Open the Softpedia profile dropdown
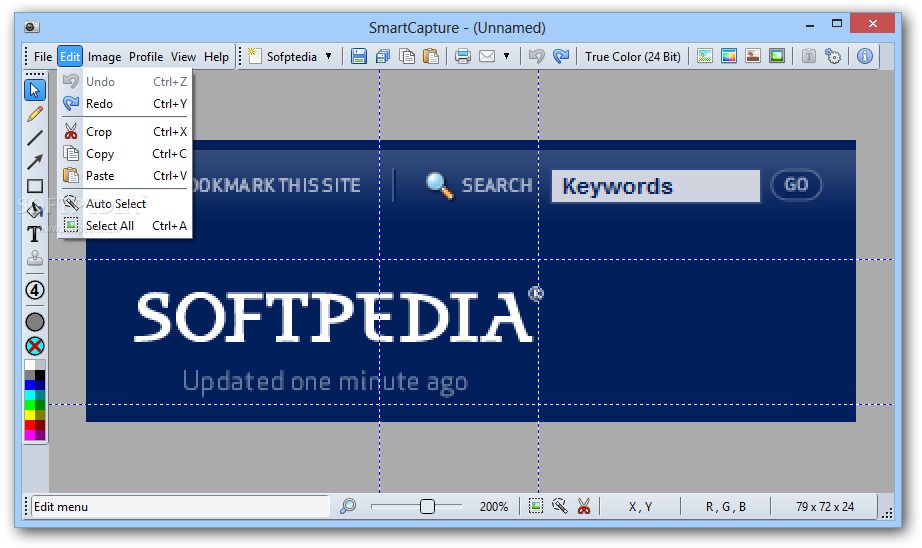The height and width of the screenshot is (548, 922). point(328,56)
